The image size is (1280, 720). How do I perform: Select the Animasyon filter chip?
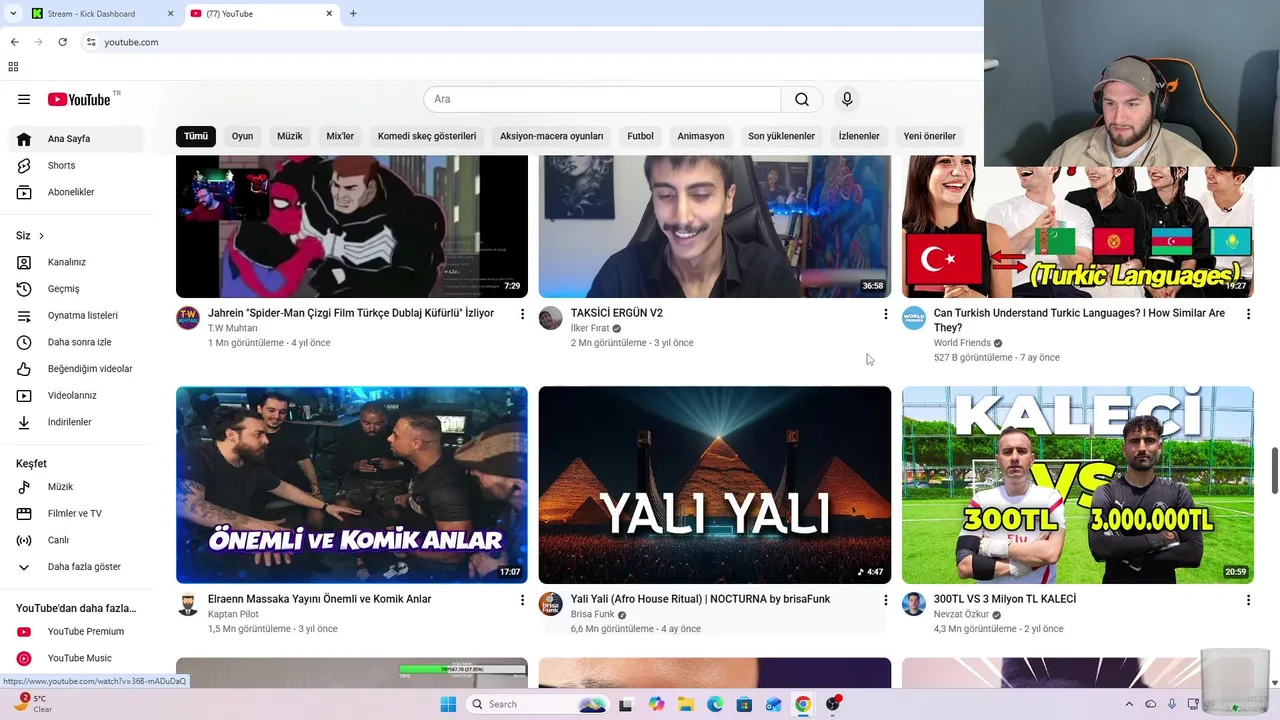(x=701, y=136)
